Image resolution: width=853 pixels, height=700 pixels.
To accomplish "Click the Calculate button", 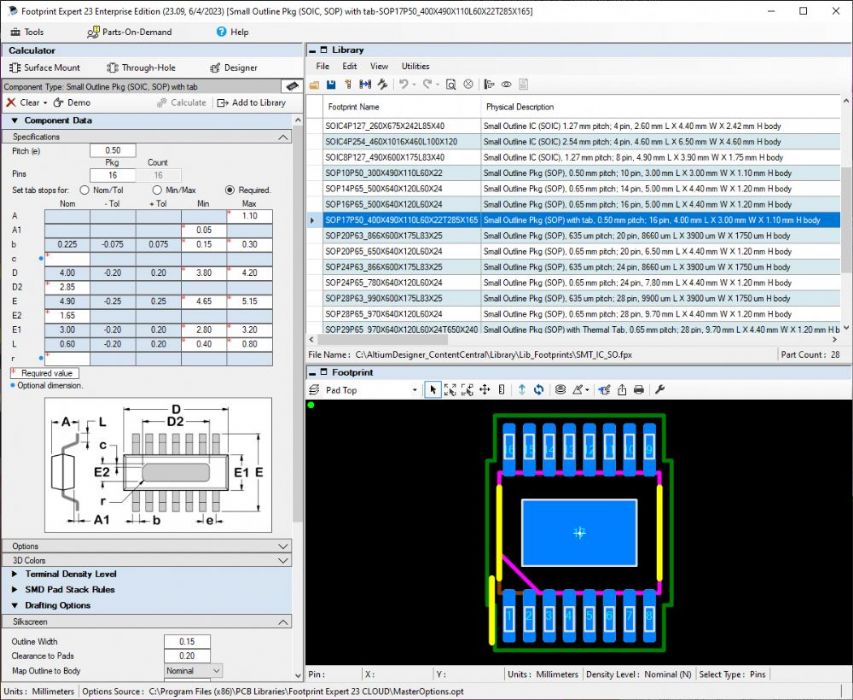I will (x=182, y=102).
